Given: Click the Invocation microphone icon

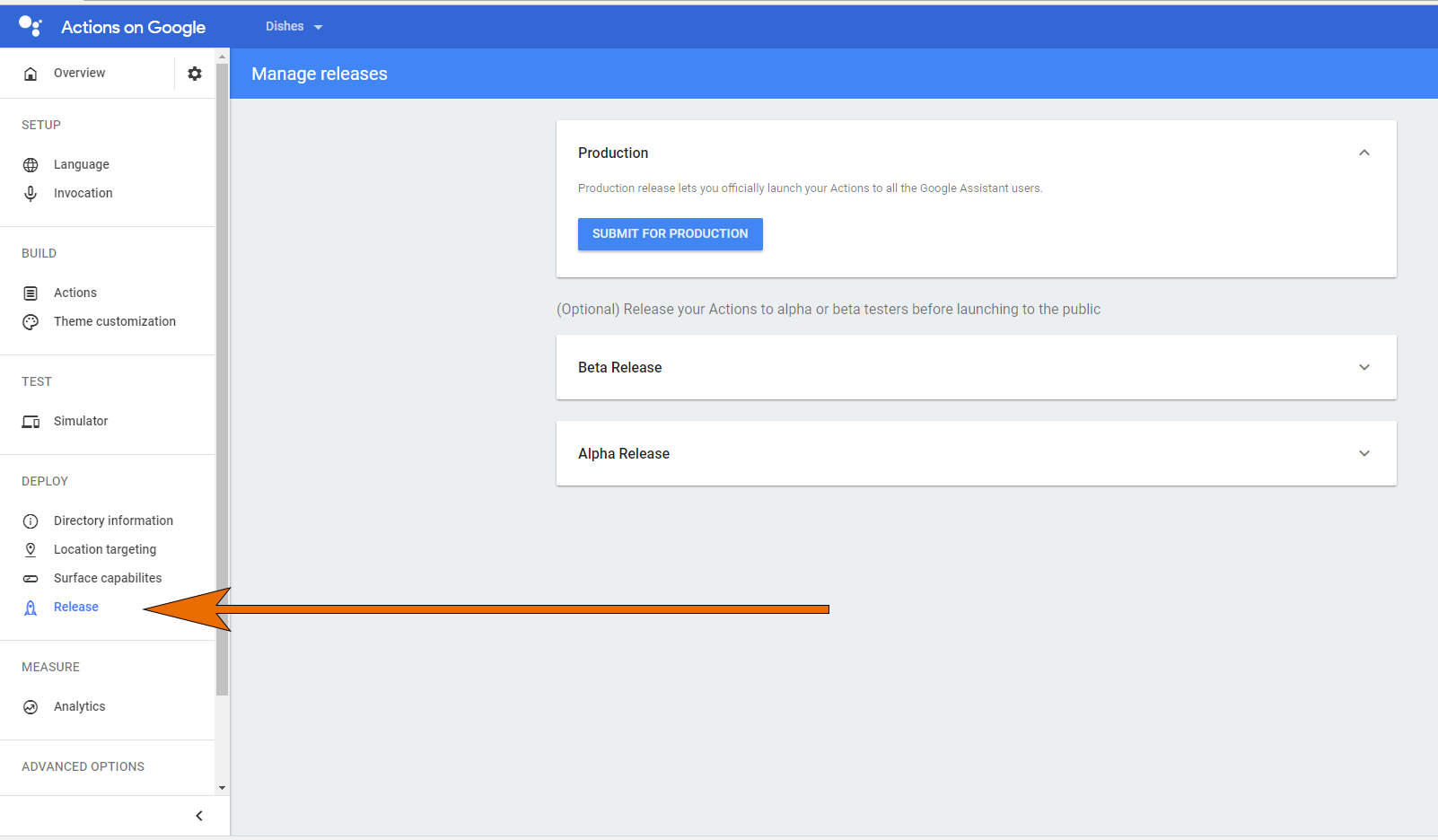Looking at the screenshot, I should coord(31,194).
